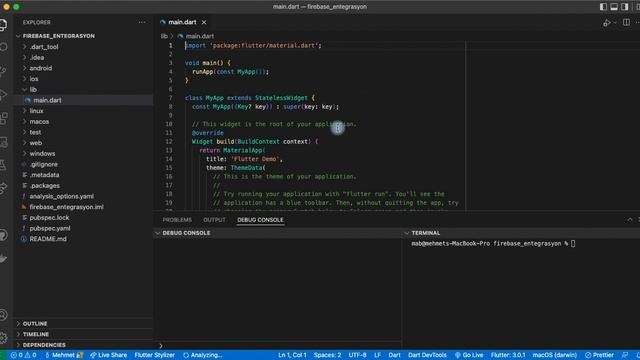Collapse the lib folder

tap(33, 89)
